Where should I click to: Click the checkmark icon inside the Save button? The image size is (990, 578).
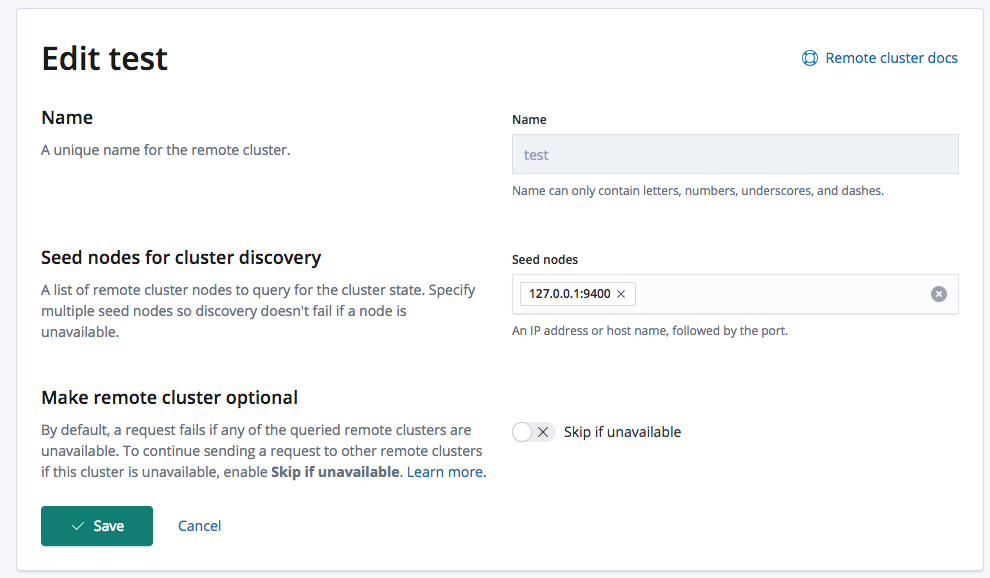click(75, 525)
